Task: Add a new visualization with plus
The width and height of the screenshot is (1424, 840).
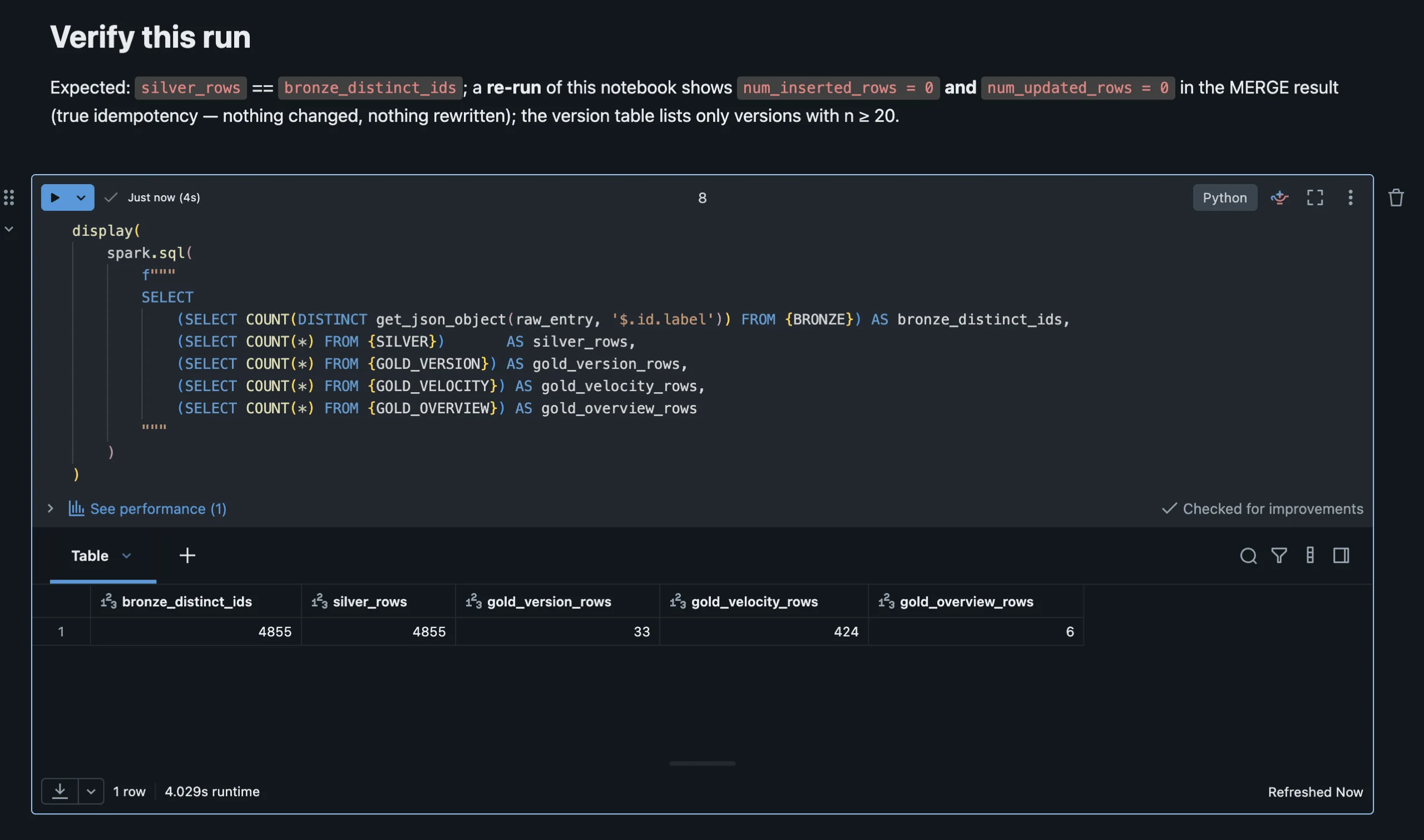Action: (x=187, y=555)
